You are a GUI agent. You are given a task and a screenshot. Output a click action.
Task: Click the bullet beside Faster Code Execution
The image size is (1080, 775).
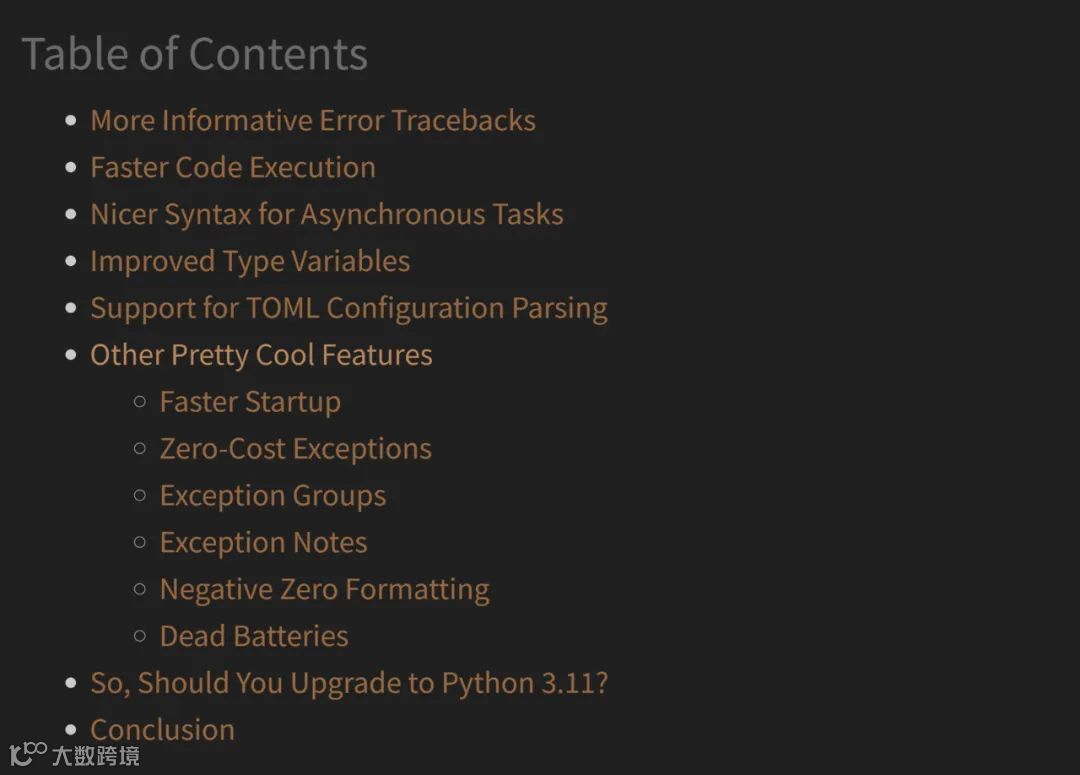click(x=71, y=168)
